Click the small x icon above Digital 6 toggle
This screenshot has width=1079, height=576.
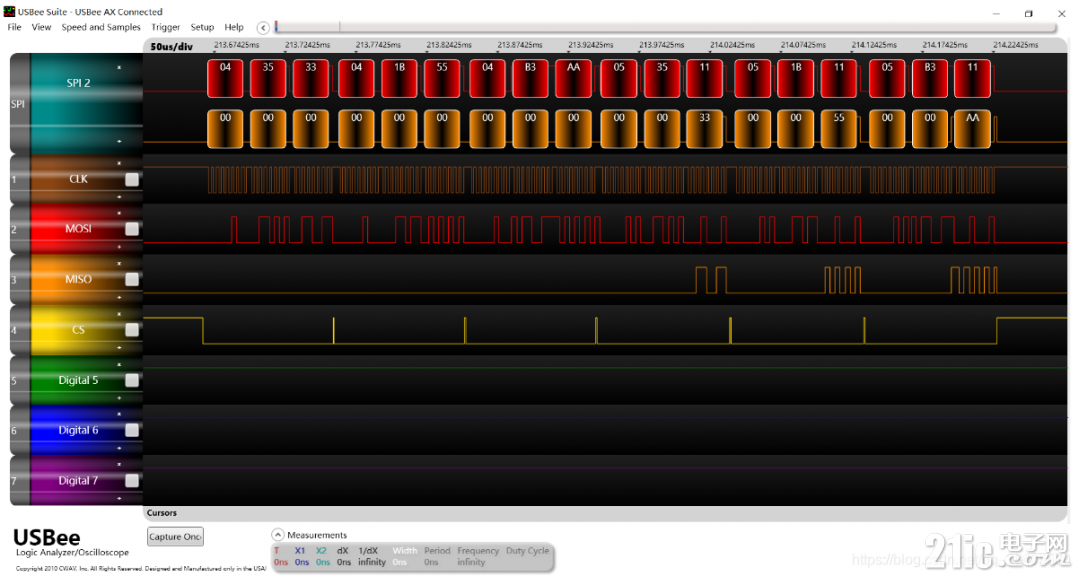click(x=119, y=414)
